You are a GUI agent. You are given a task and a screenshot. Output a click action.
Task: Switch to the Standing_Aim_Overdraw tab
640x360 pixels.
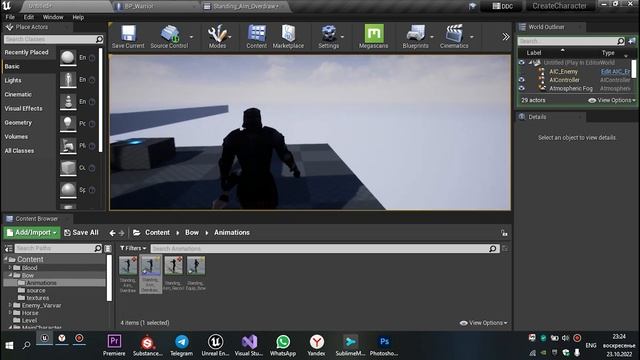coord(245,6)
